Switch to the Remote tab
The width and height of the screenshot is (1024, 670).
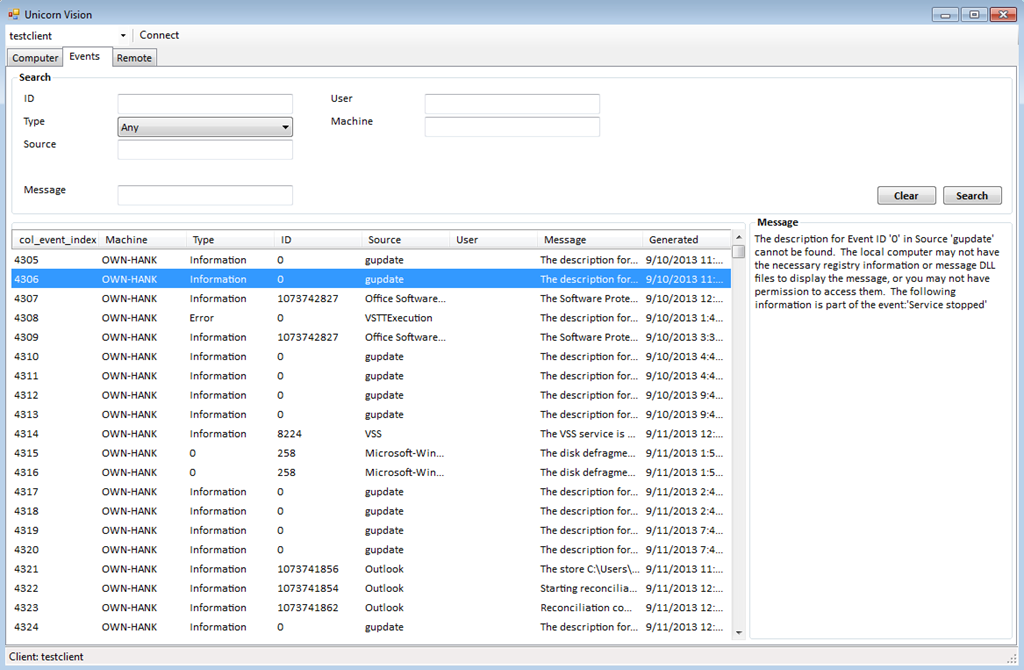tap(134, 58)
